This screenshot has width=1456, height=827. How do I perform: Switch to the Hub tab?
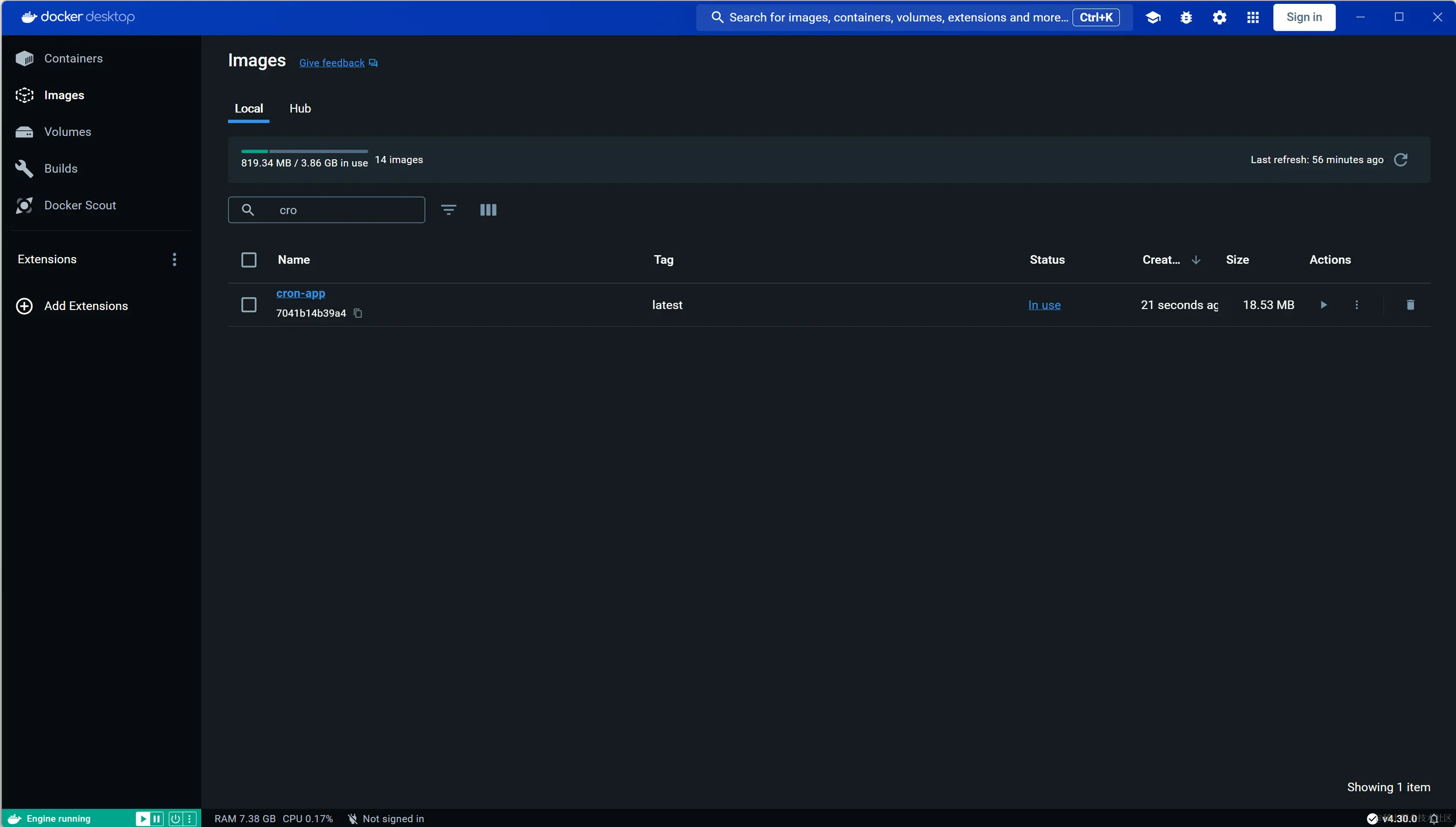[x=300, y=108]
